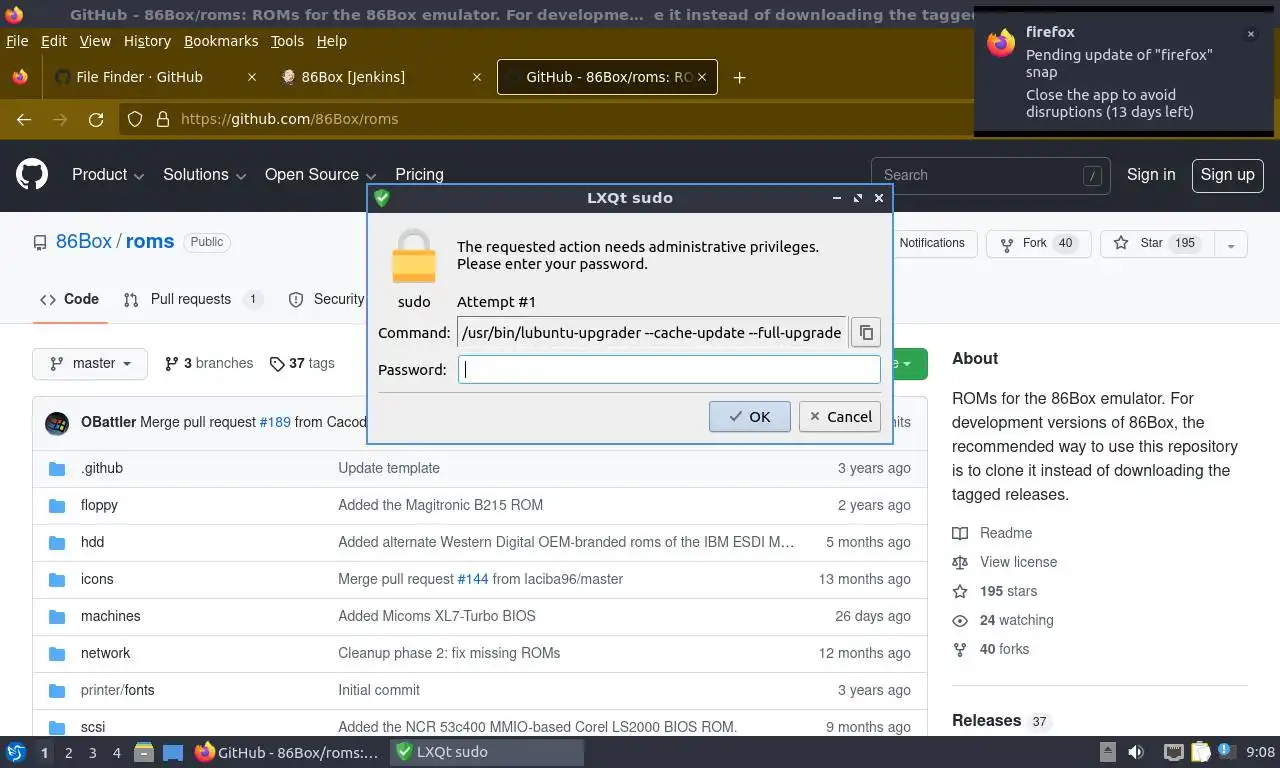Close the 86Box [Jenkins] tab
1280x768 pixels.
click(x=477, y=77)
